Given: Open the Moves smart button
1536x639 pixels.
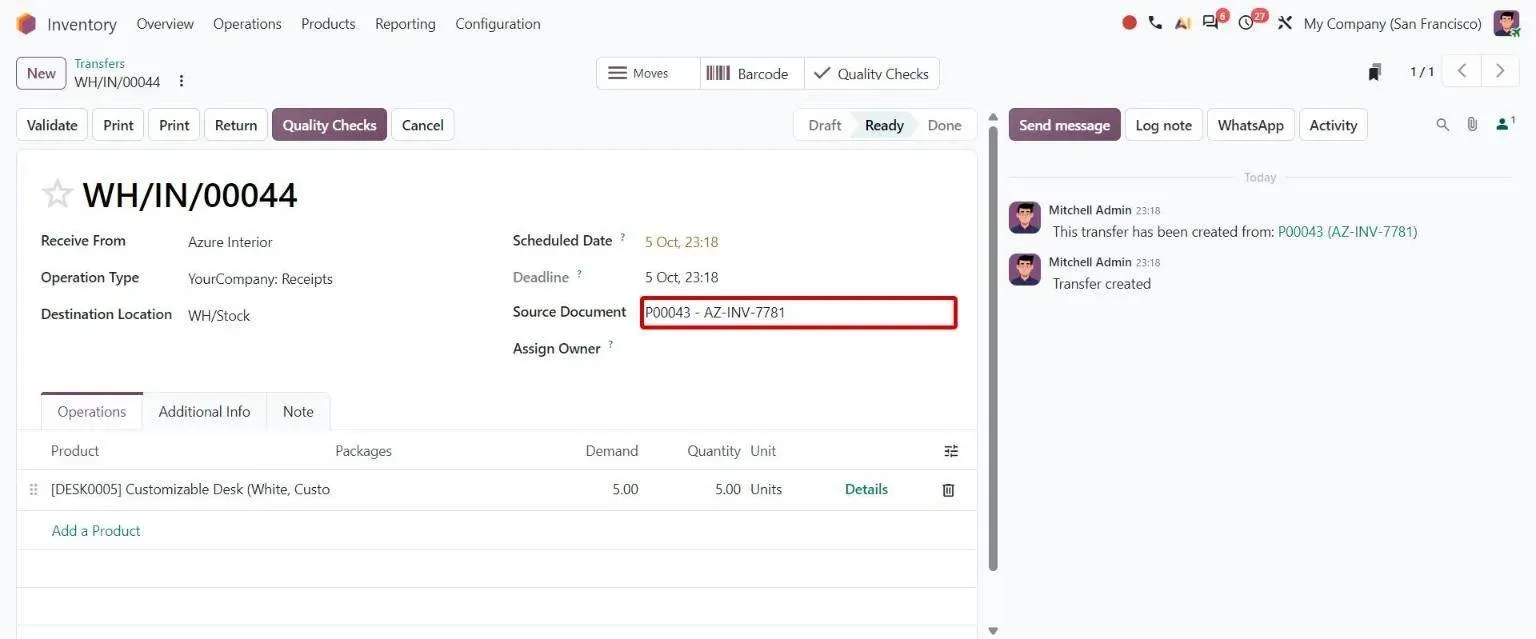Looking at the screenshot, I should [648, 73].
